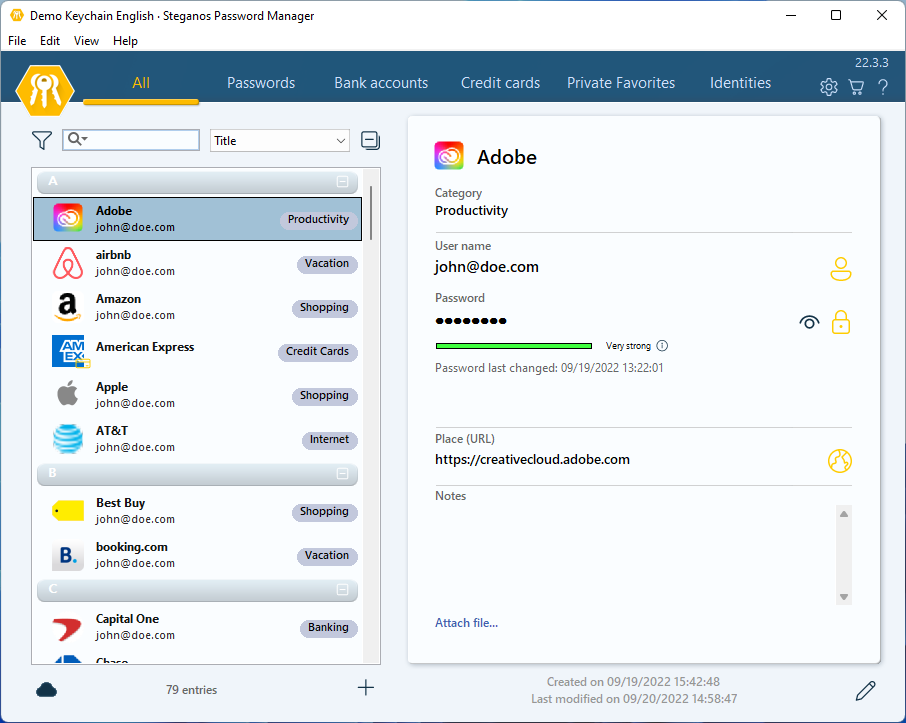Image resolution: width=906 pixels, height=723 pixels.
Task: Copy user name with the person icon
Action: [841, 269]
